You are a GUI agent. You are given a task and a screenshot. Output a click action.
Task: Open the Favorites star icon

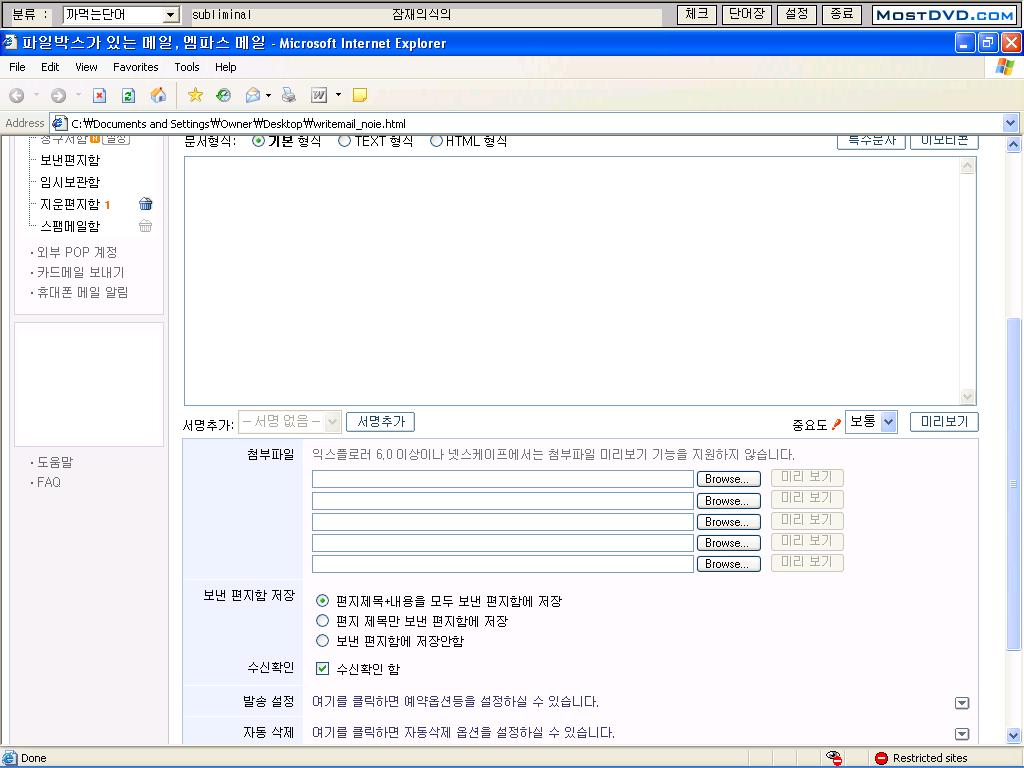coord(195,95)
